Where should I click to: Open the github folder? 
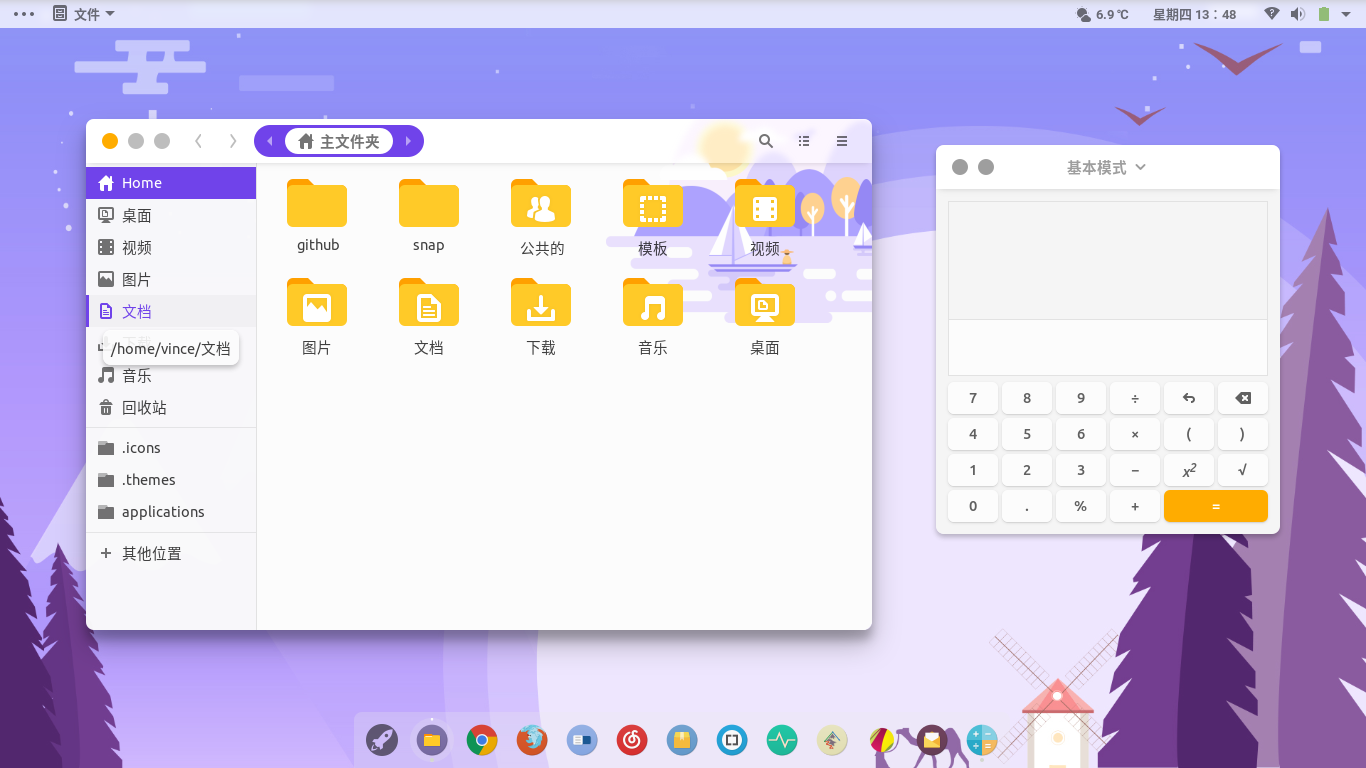317,203
